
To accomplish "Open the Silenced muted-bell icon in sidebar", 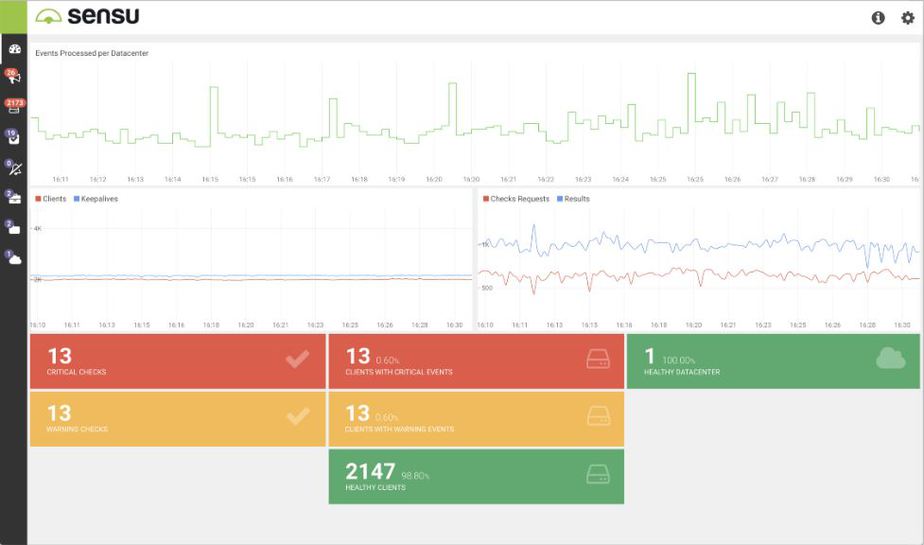I will [x=14, y=169].
